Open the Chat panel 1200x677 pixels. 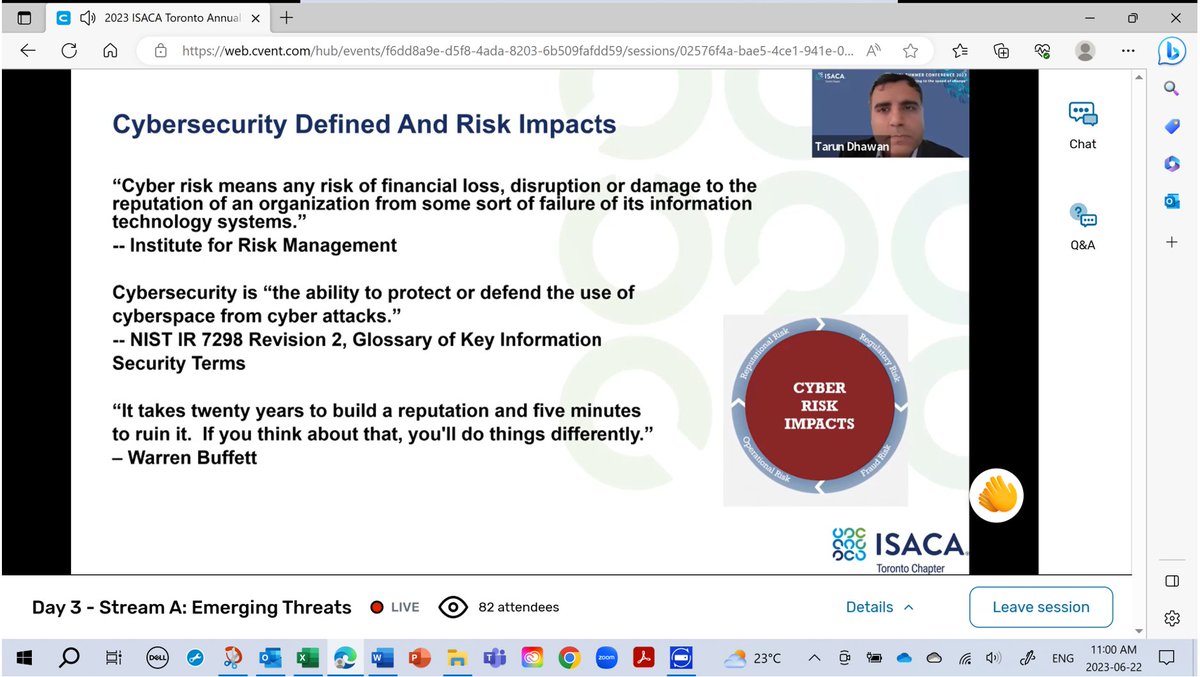tap(1082, 125)
